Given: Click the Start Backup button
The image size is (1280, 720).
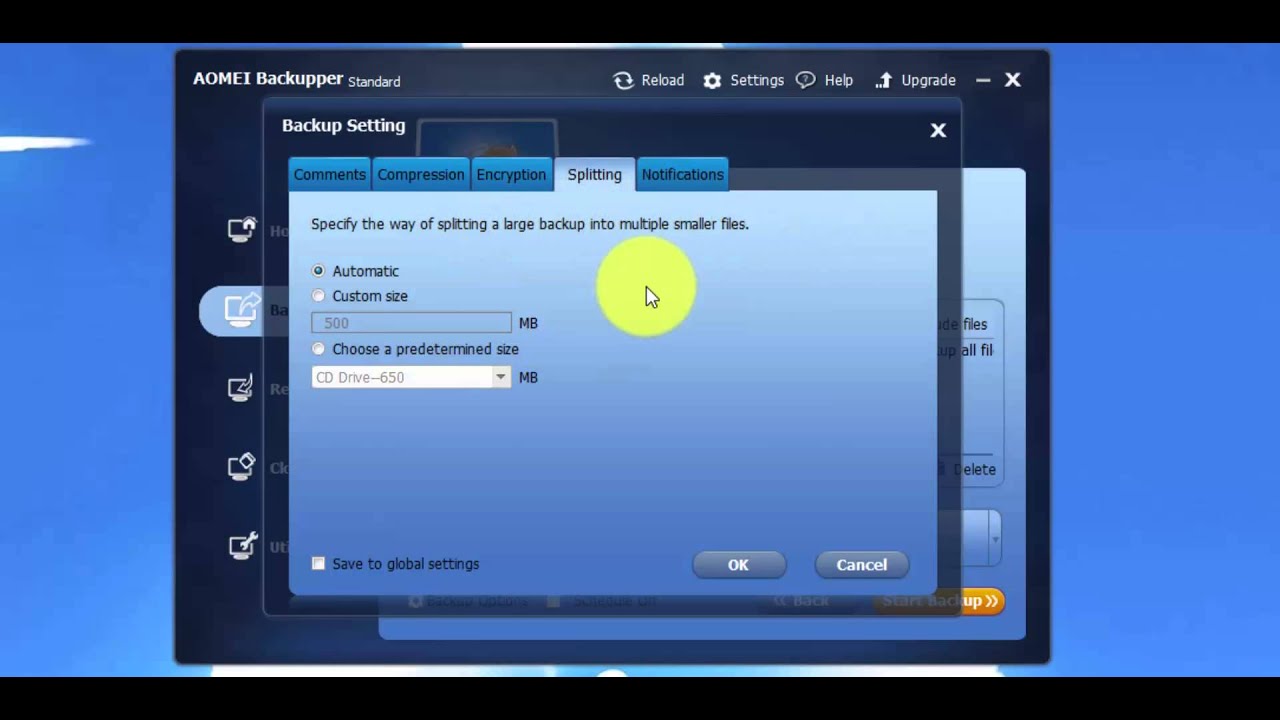Looking at the screenshot, I should click(940, 601).
